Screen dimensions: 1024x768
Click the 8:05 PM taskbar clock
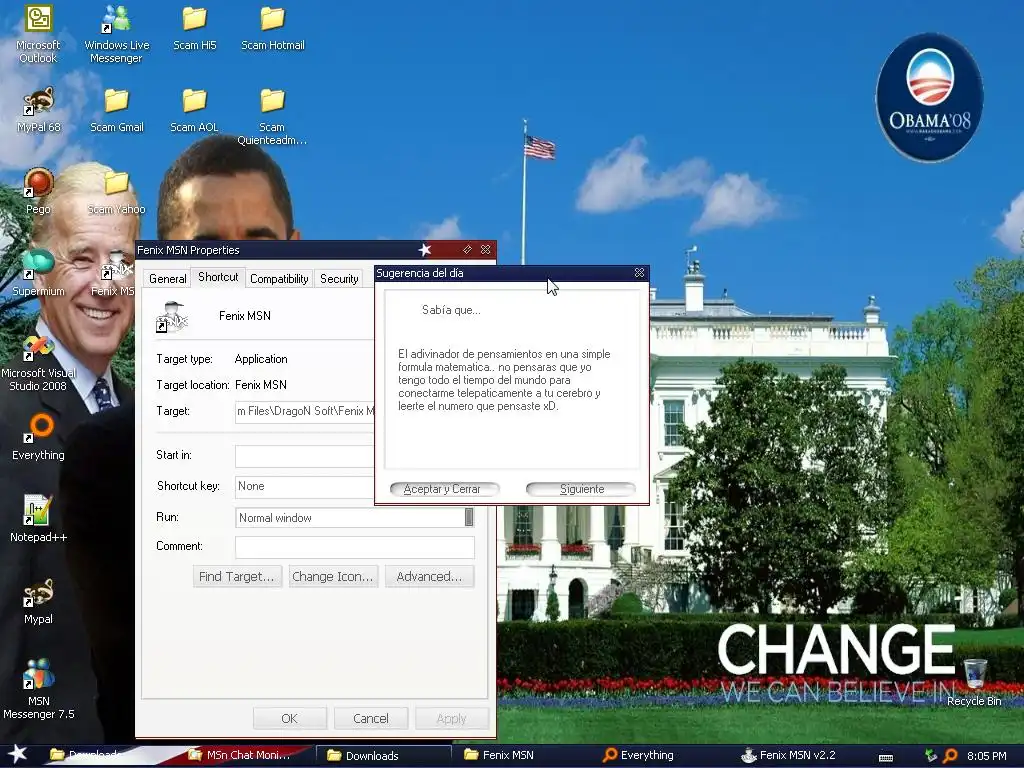tap(986, 756)
